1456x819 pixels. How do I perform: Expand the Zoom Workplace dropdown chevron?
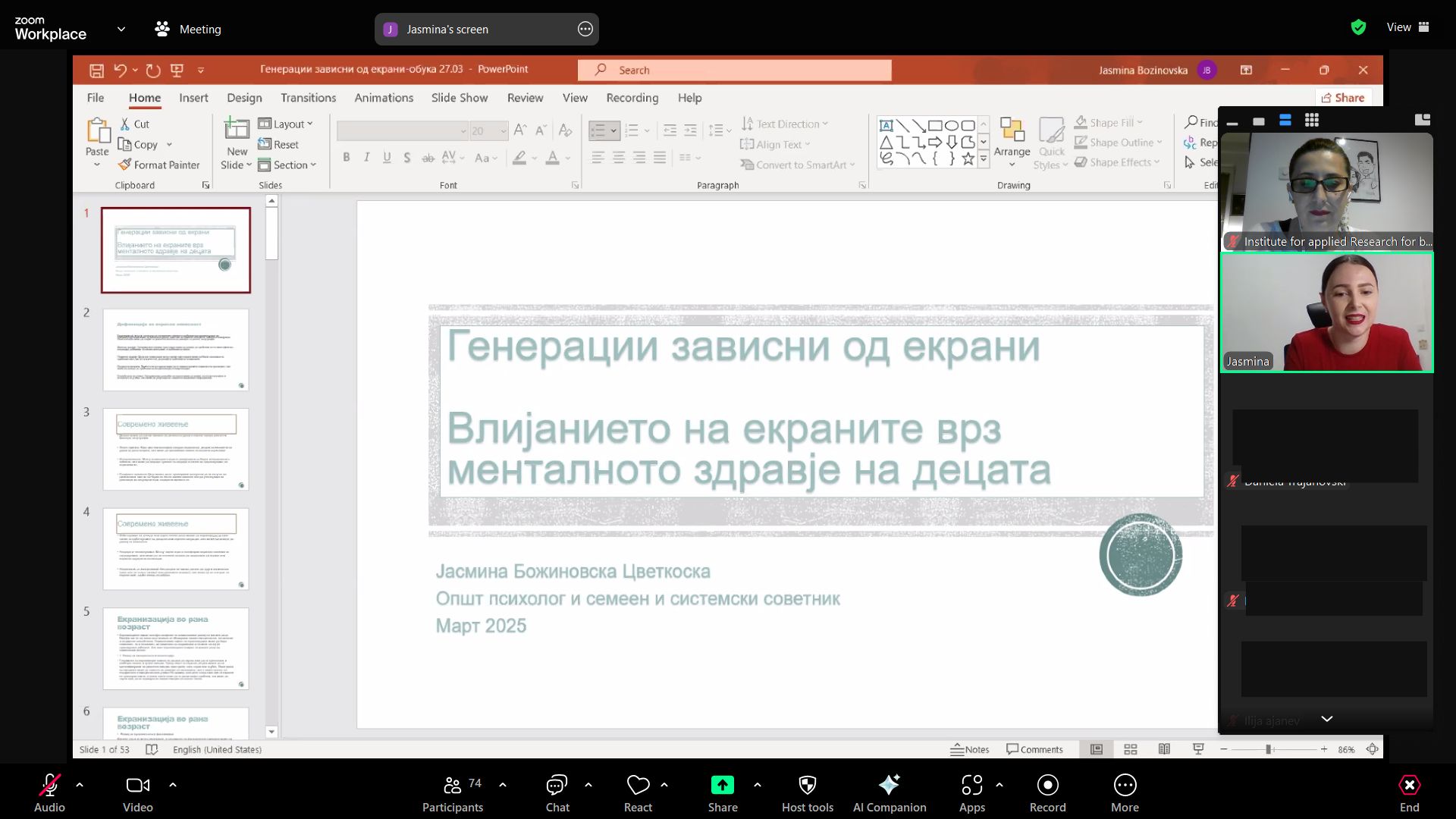click(x=121, y=30)
